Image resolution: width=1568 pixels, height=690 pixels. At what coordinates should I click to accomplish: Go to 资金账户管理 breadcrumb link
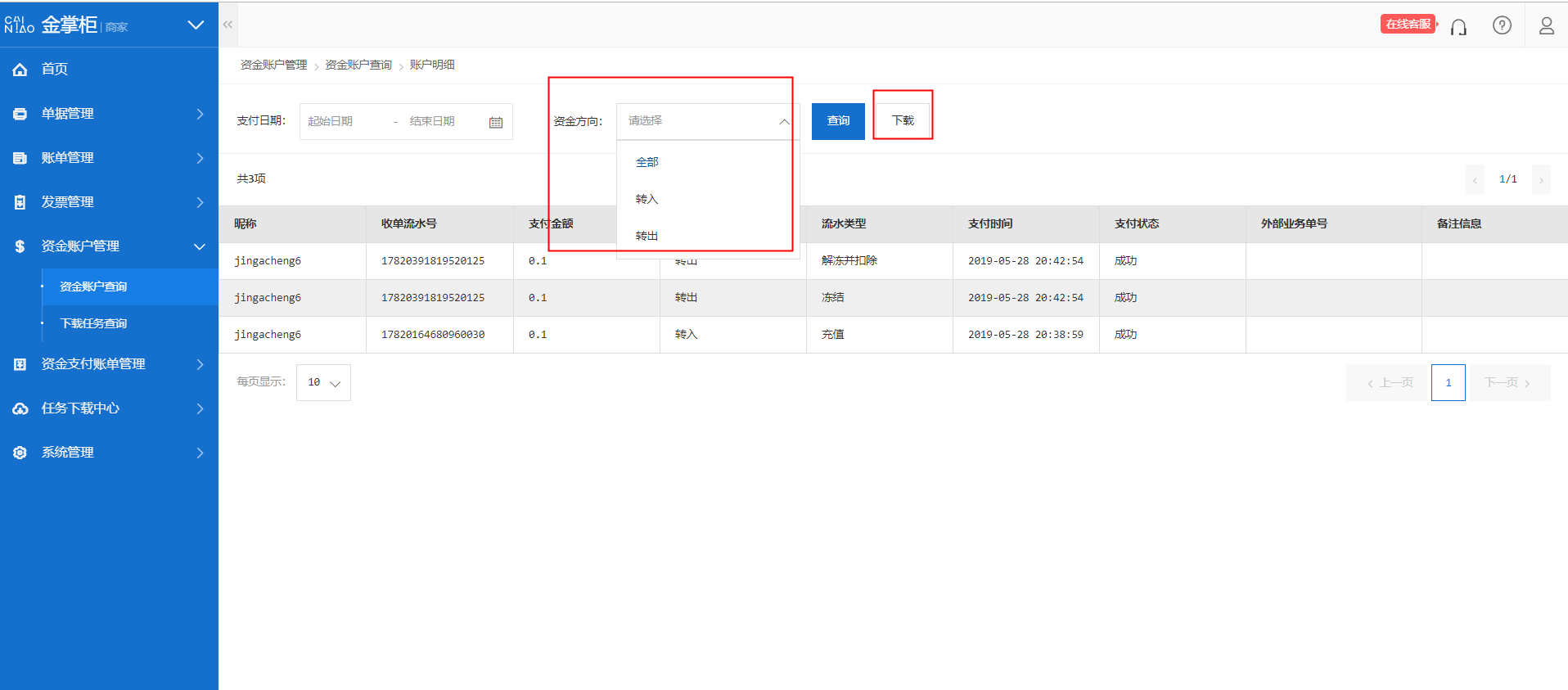point(273,65)
